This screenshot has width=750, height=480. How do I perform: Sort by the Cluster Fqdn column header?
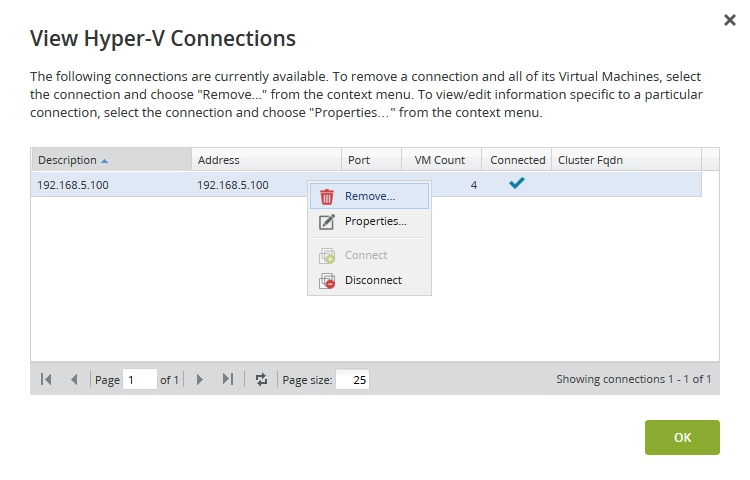coord(627,160)
